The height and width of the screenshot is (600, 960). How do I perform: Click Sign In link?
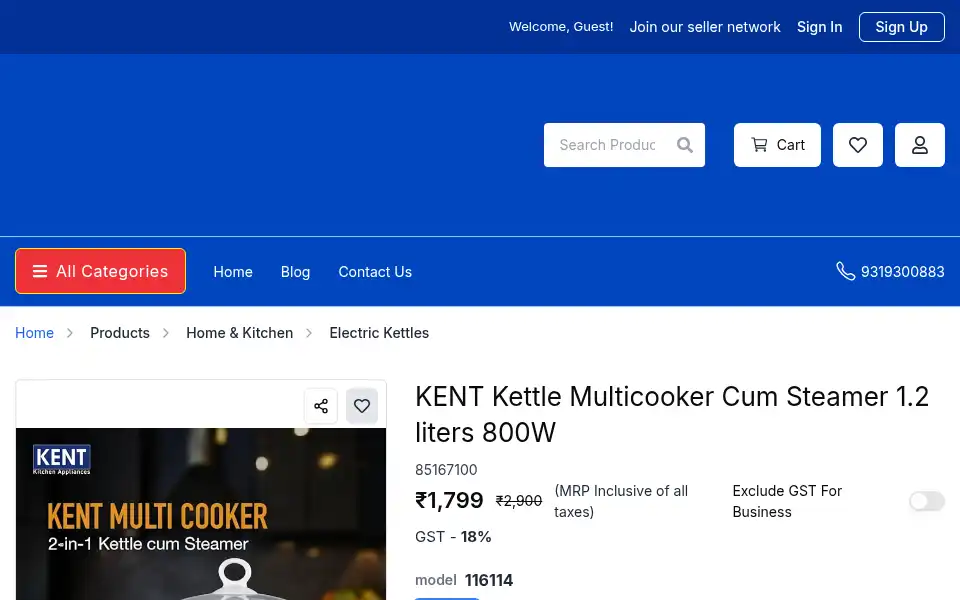[x=819, y=27]
